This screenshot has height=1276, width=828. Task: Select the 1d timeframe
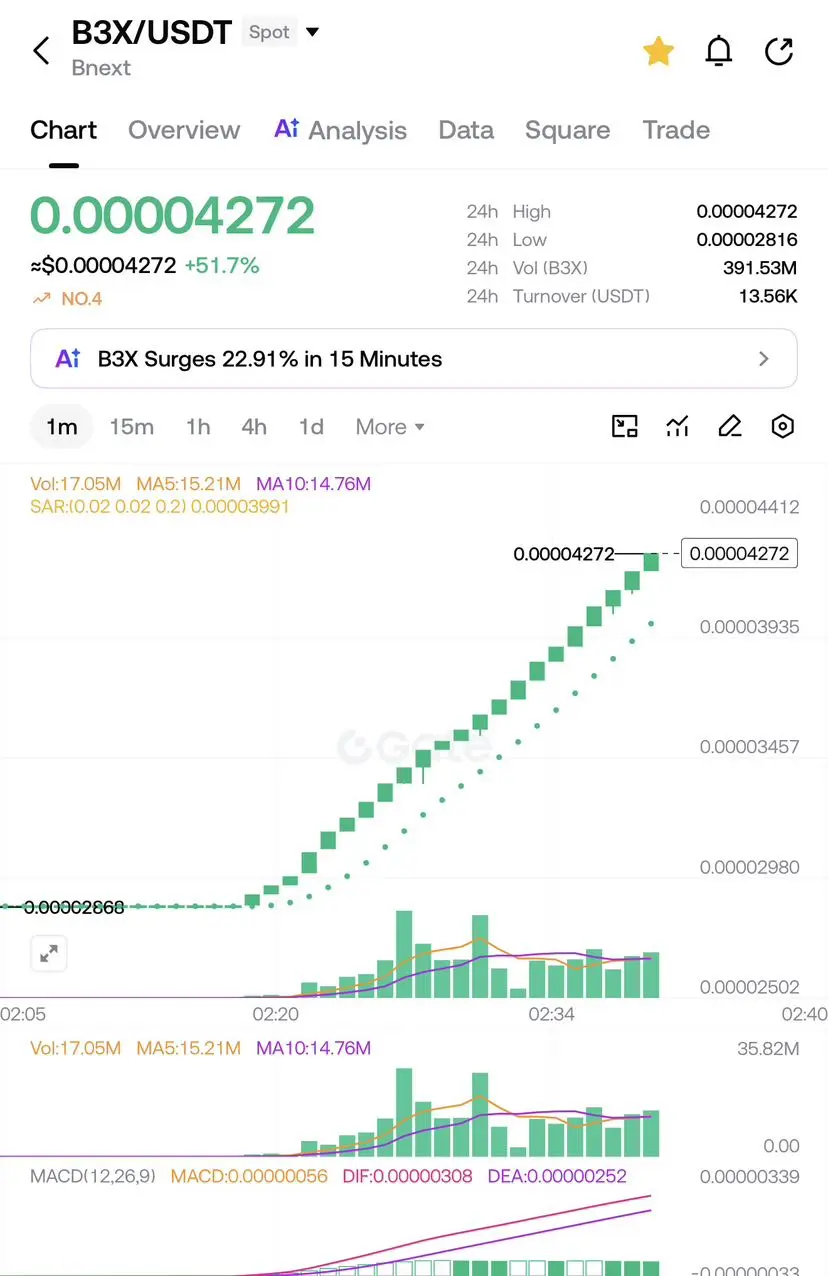pyautogui.click(x=311, y=427)
